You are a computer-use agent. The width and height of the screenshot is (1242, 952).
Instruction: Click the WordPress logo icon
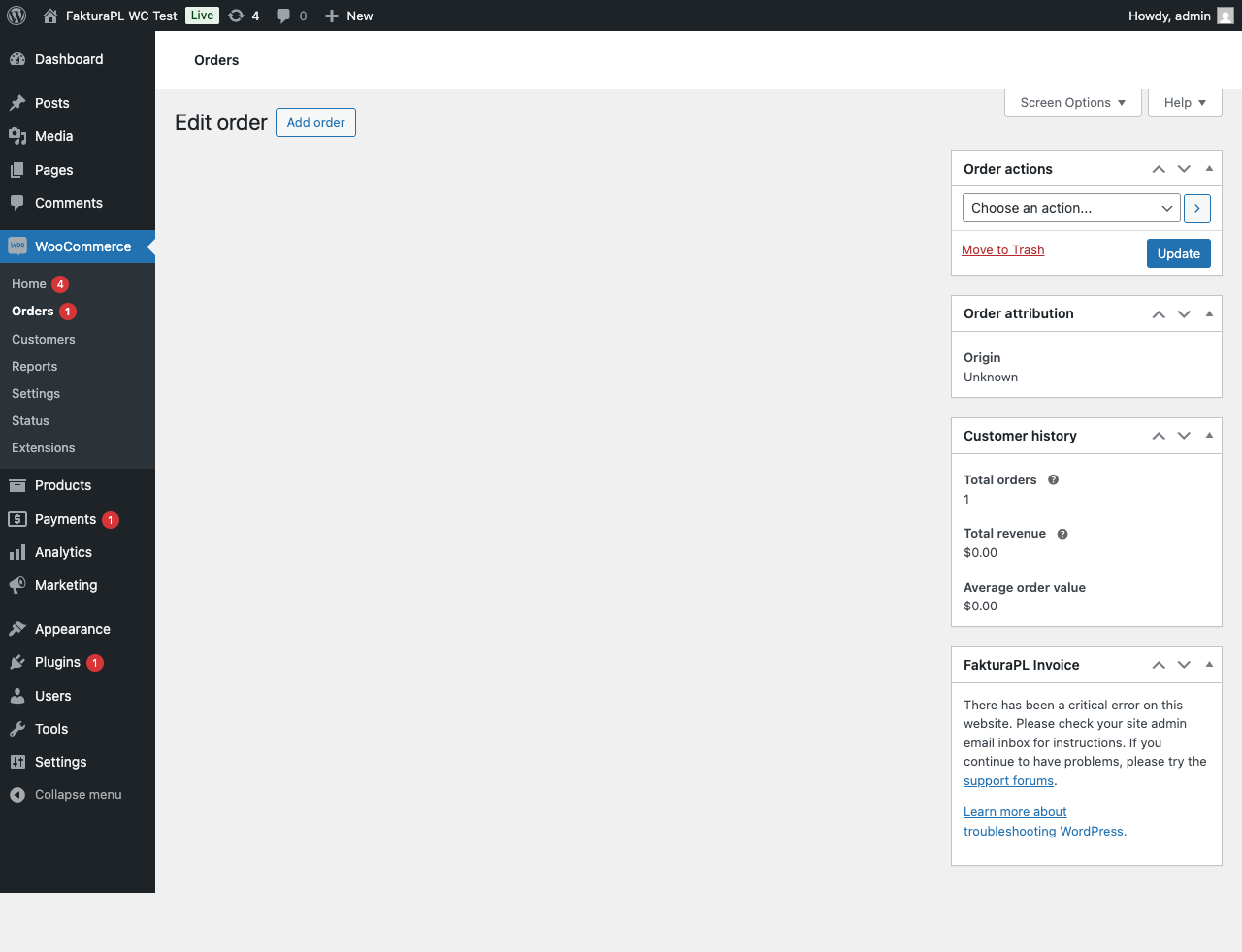pyautogui.click(x=16, y=16)
